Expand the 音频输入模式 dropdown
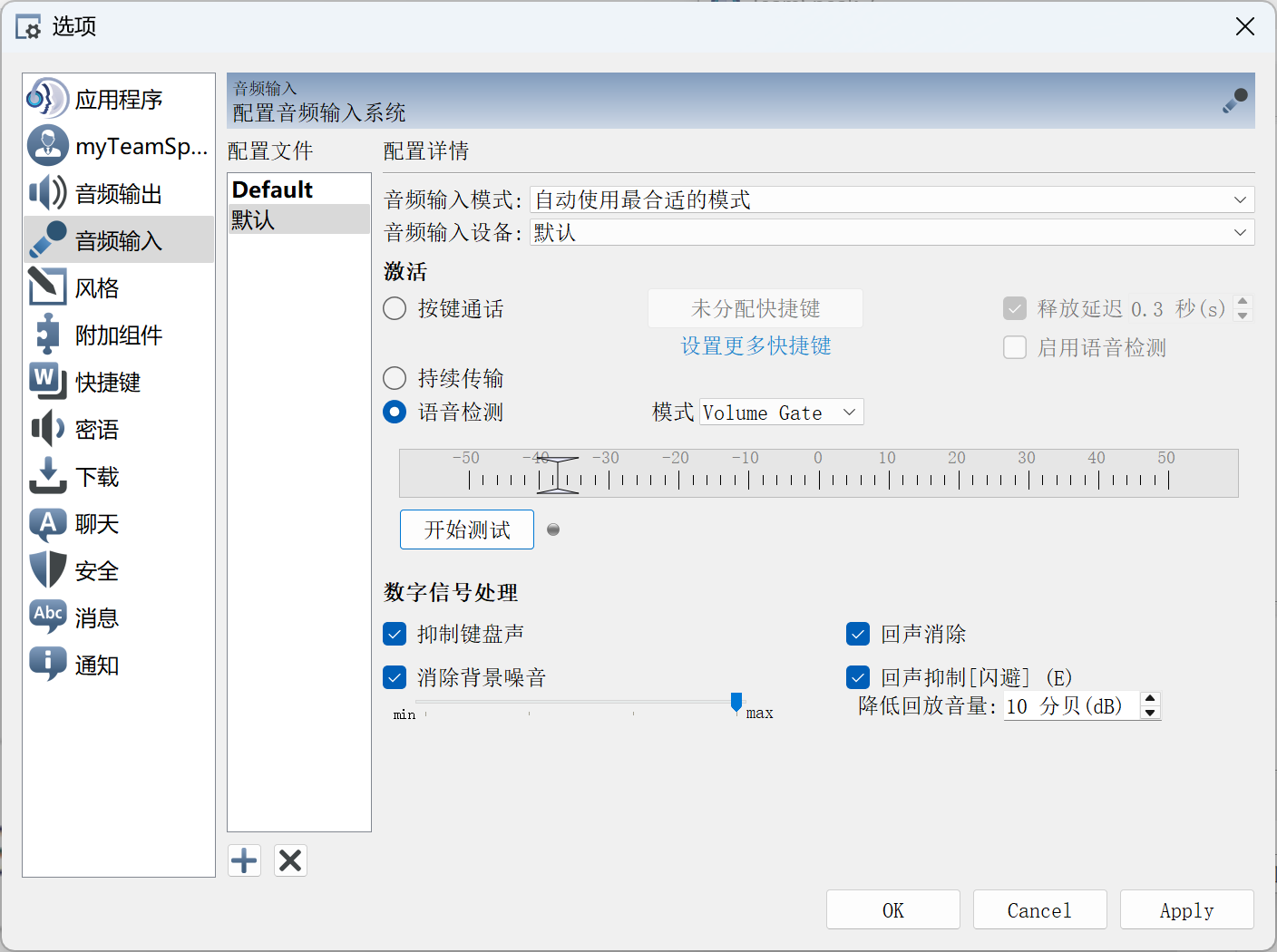Viewport: 1277px width, 952px height. click(x=892, y=199)
